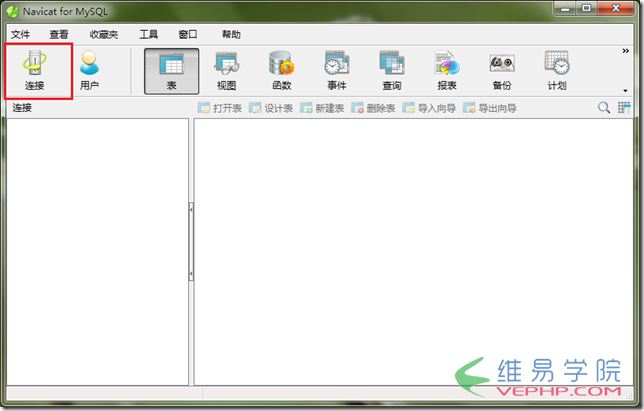Launch 导出向导 (Export Wizard)
Image resolution: width=644 pixels, height=411 pixels.
(x=490, y=108)
